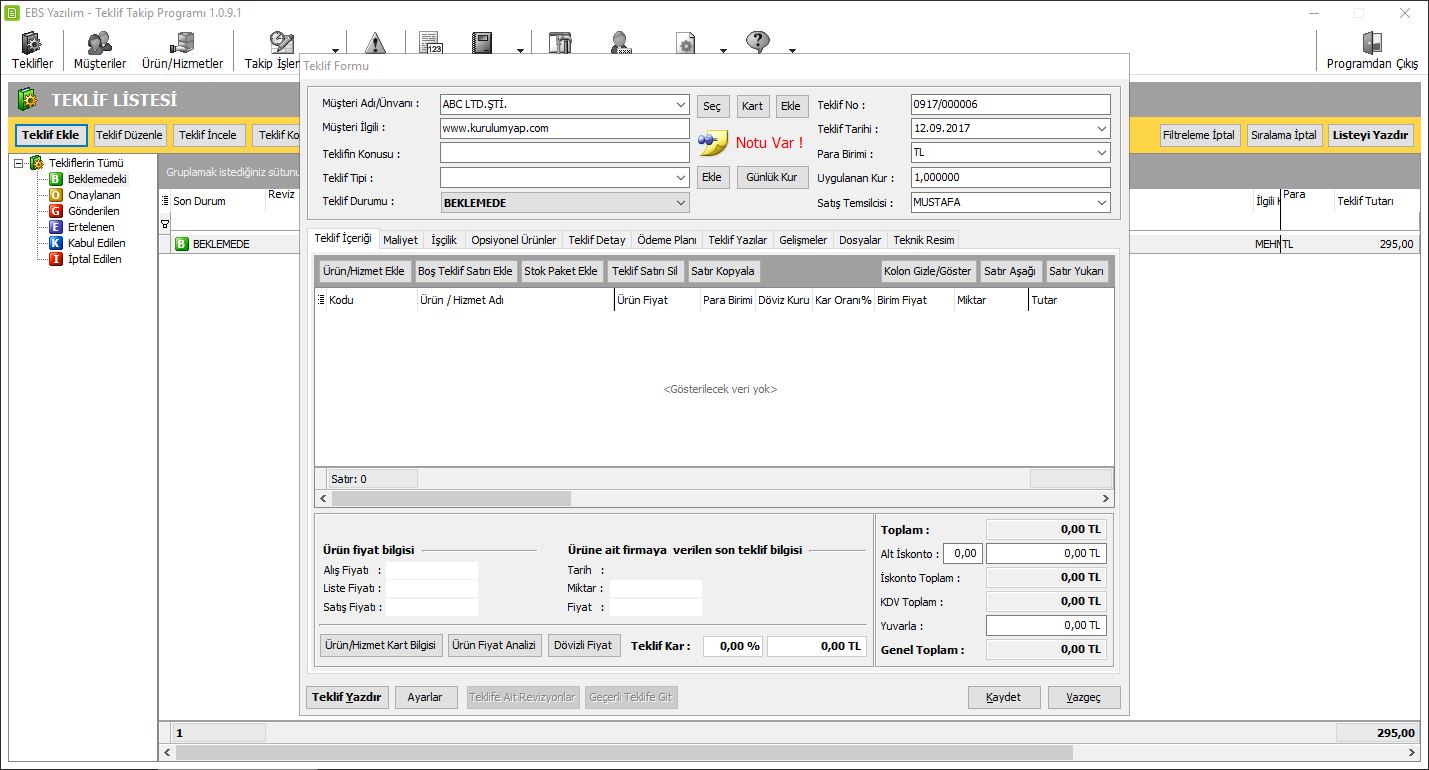Click the Stok Paket Ekle button

(561, 271)
